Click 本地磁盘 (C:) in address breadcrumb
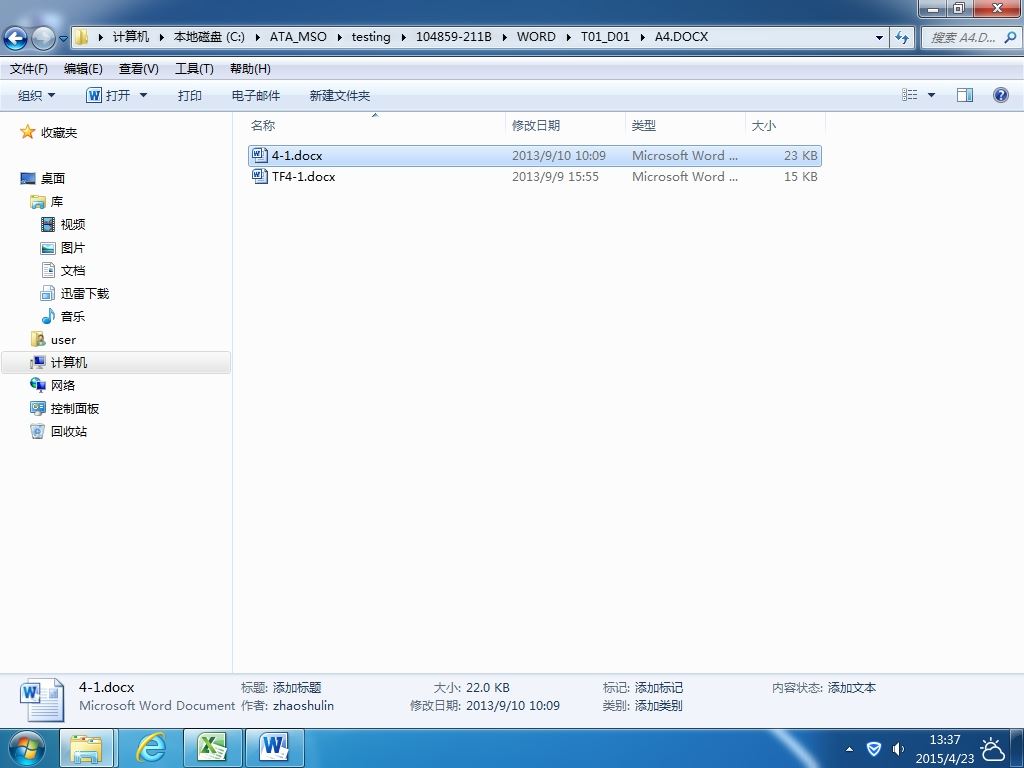 [x=209, y=37]
